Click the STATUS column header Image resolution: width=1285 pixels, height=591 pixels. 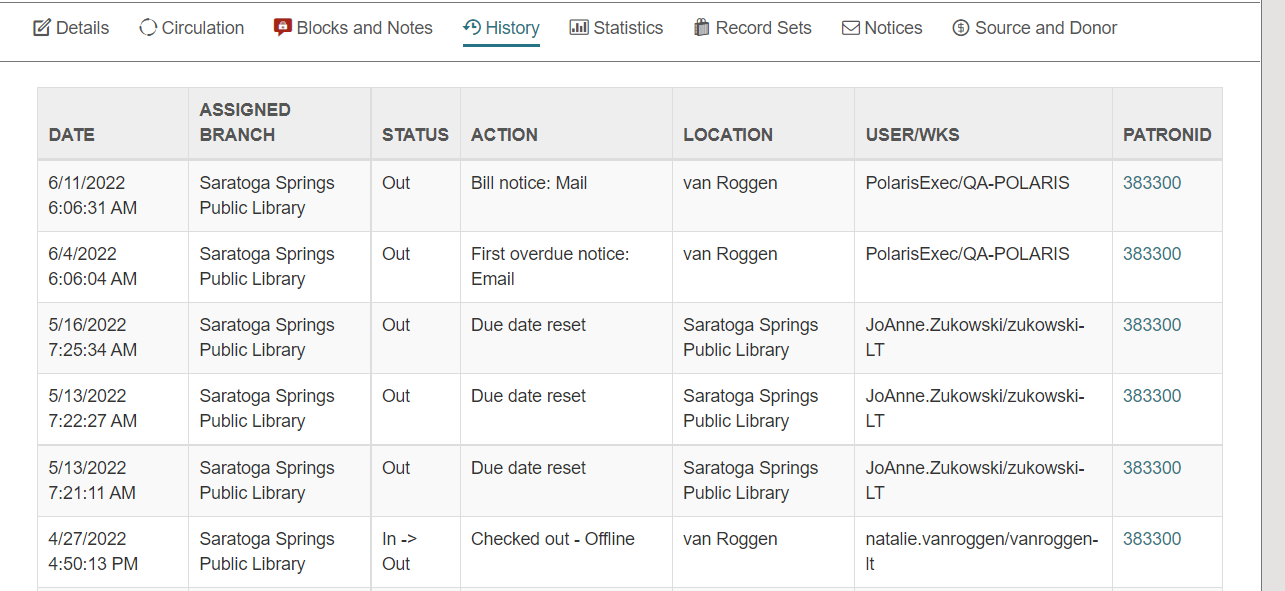point(415,134)
